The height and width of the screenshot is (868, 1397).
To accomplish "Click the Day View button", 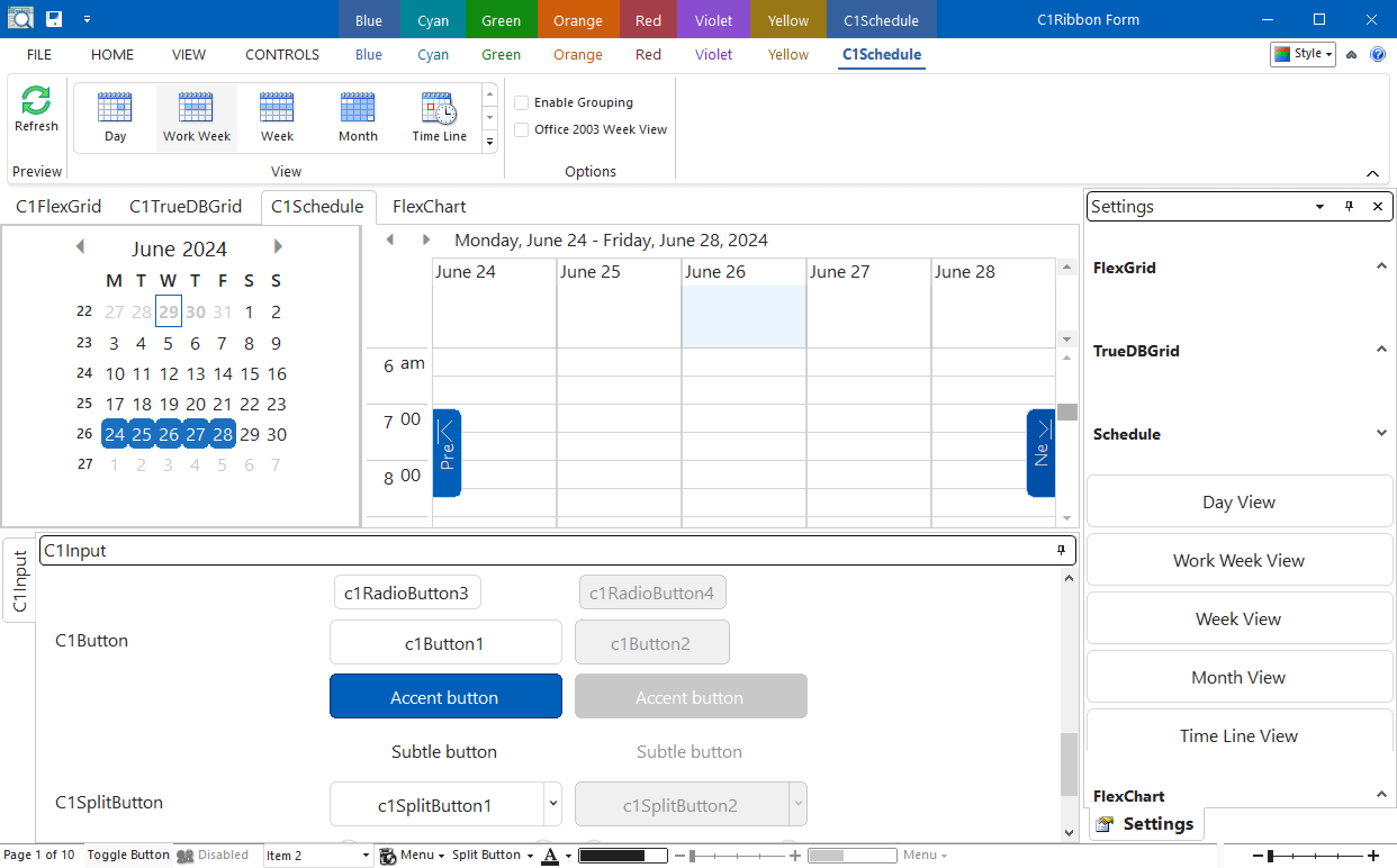I will [x=1238, y=501].
